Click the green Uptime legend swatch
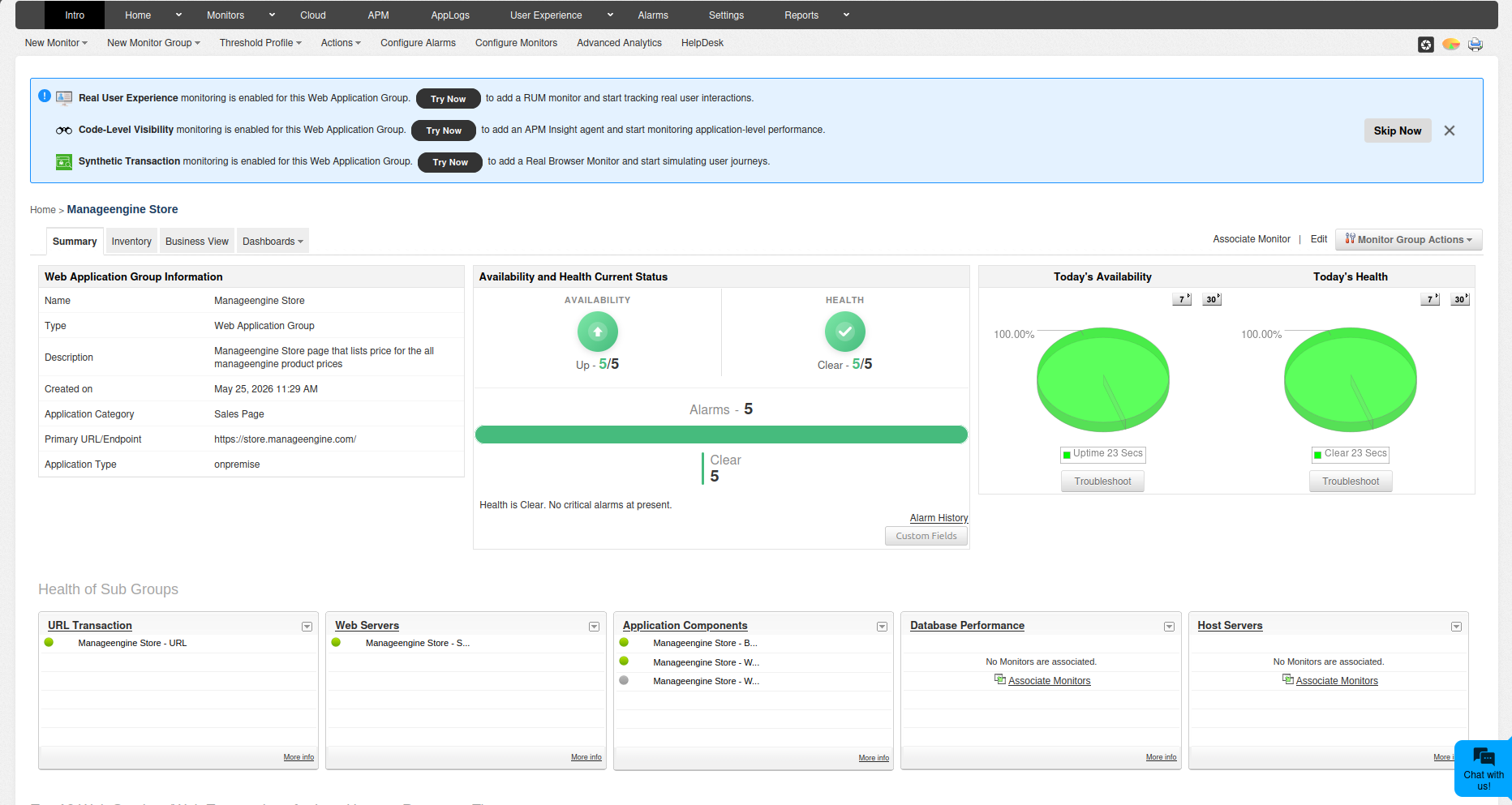Image resolution: width=1512 pixels, height=805 pixels. [x=1067, y=455]
